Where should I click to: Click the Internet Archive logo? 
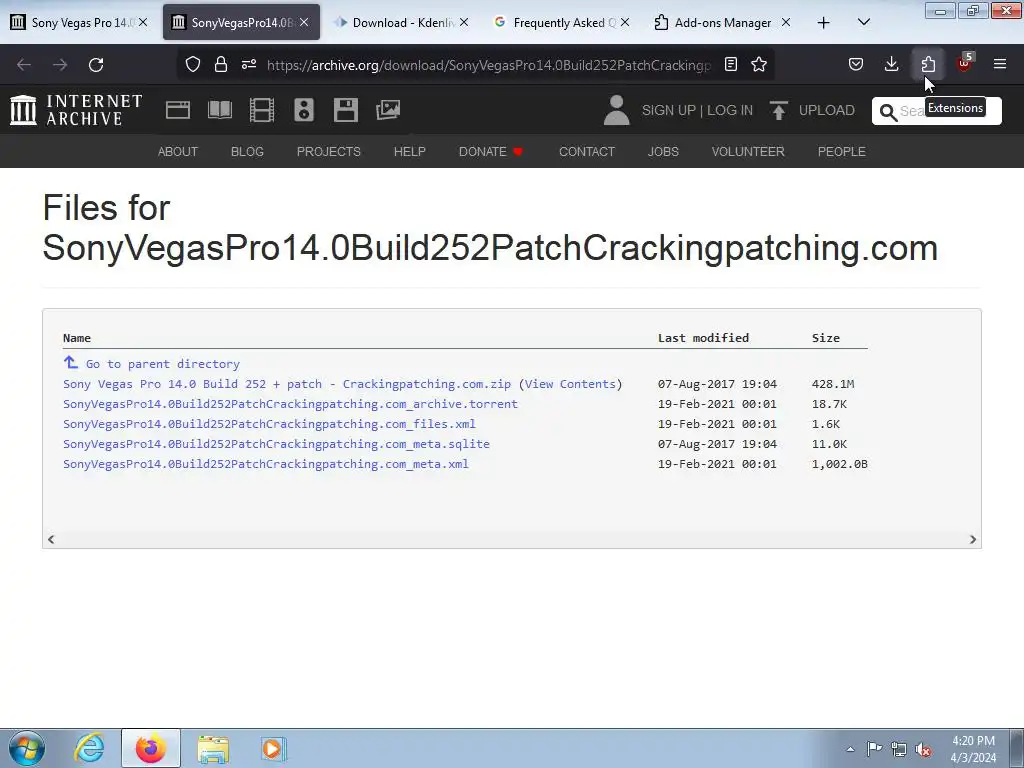[x=76, y=110]
